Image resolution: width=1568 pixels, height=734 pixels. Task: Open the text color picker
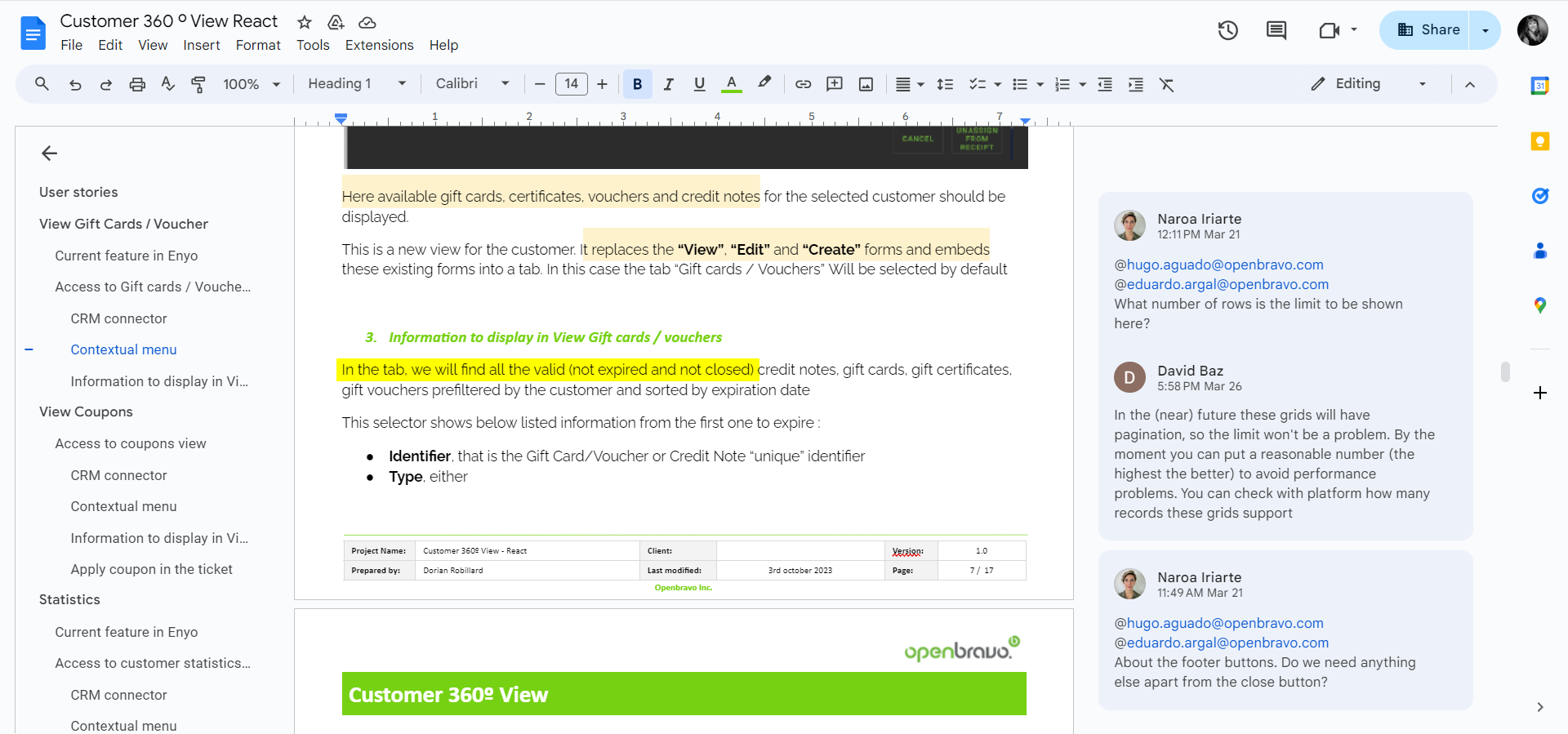click(x=732, y=84)
